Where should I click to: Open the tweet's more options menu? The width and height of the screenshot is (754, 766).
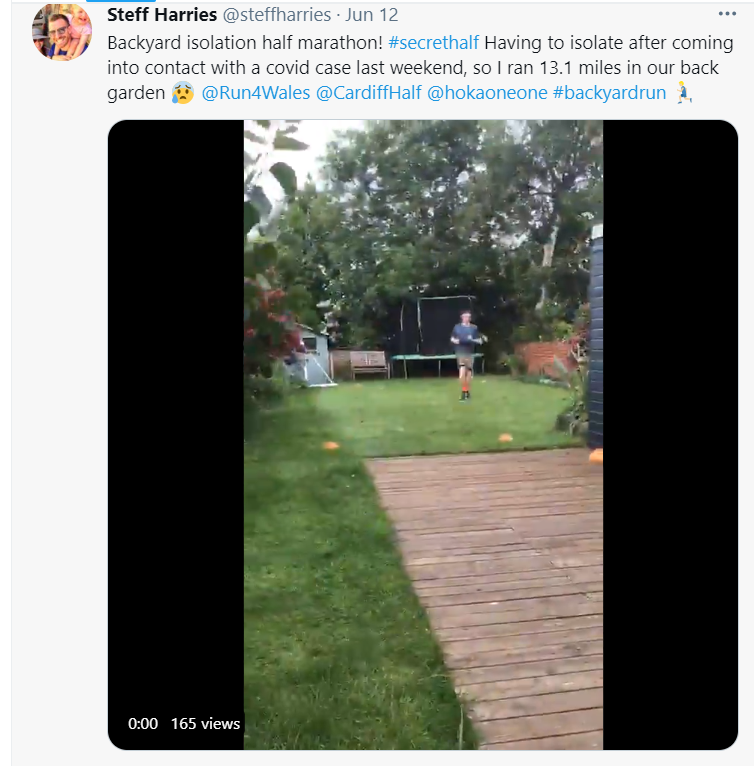(x=727, y=14)
